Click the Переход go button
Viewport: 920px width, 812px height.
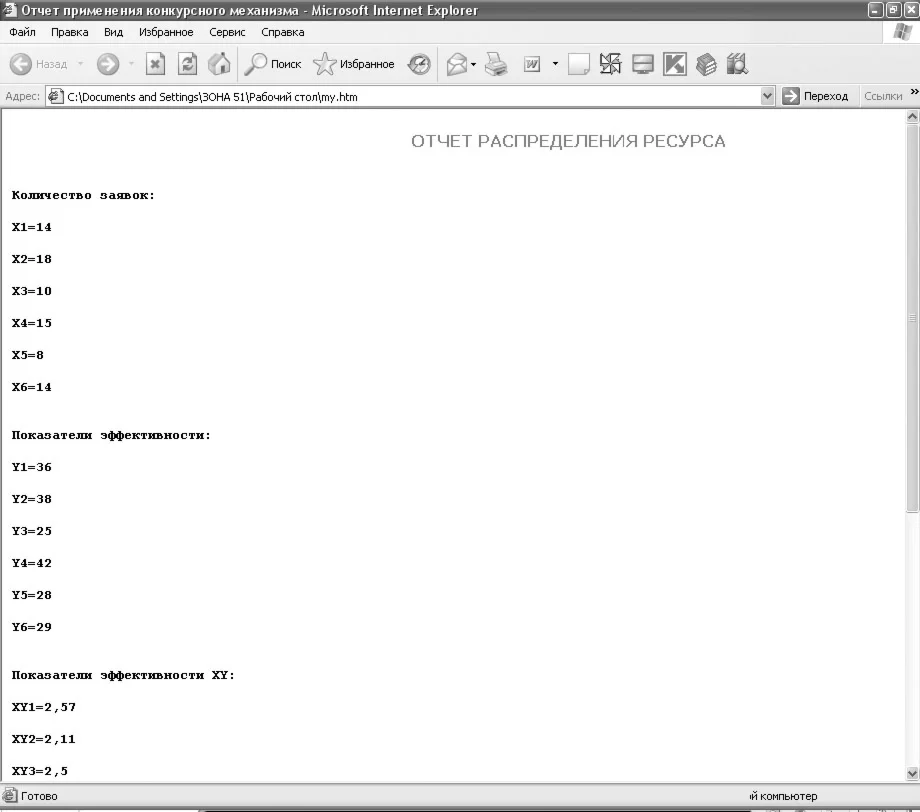point(816,96)
